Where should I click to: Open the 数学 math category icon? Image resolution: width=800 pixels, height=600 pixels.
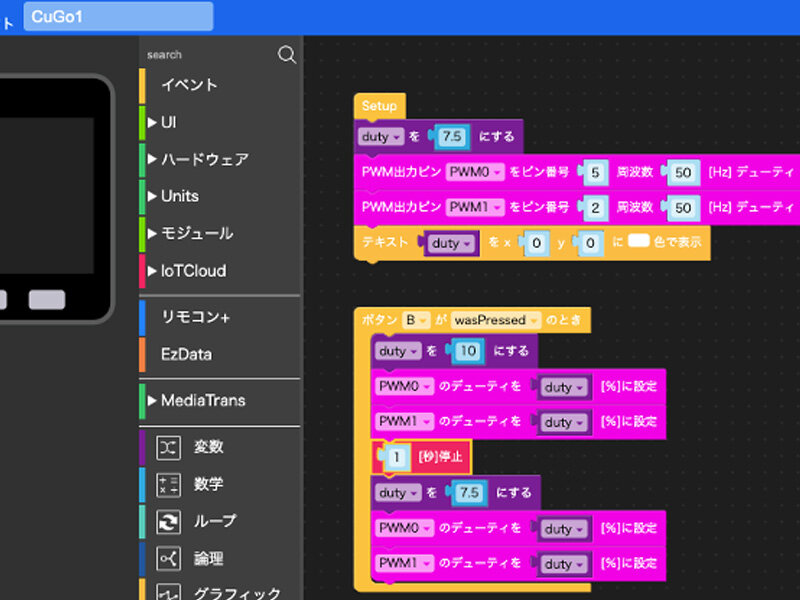tap(169, 484)
